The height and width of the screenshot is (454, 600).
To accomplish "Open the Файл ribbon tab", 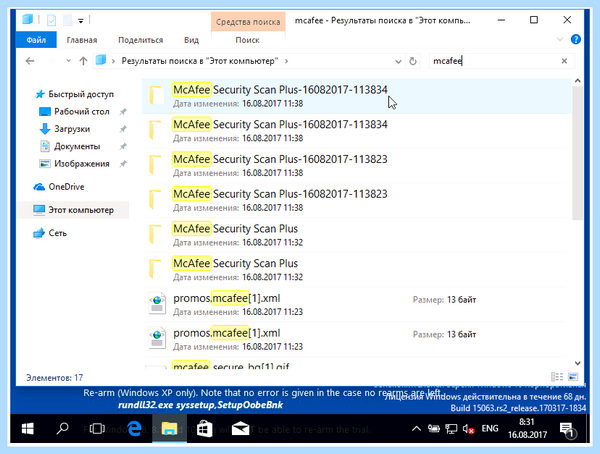I will pos(36,40).
